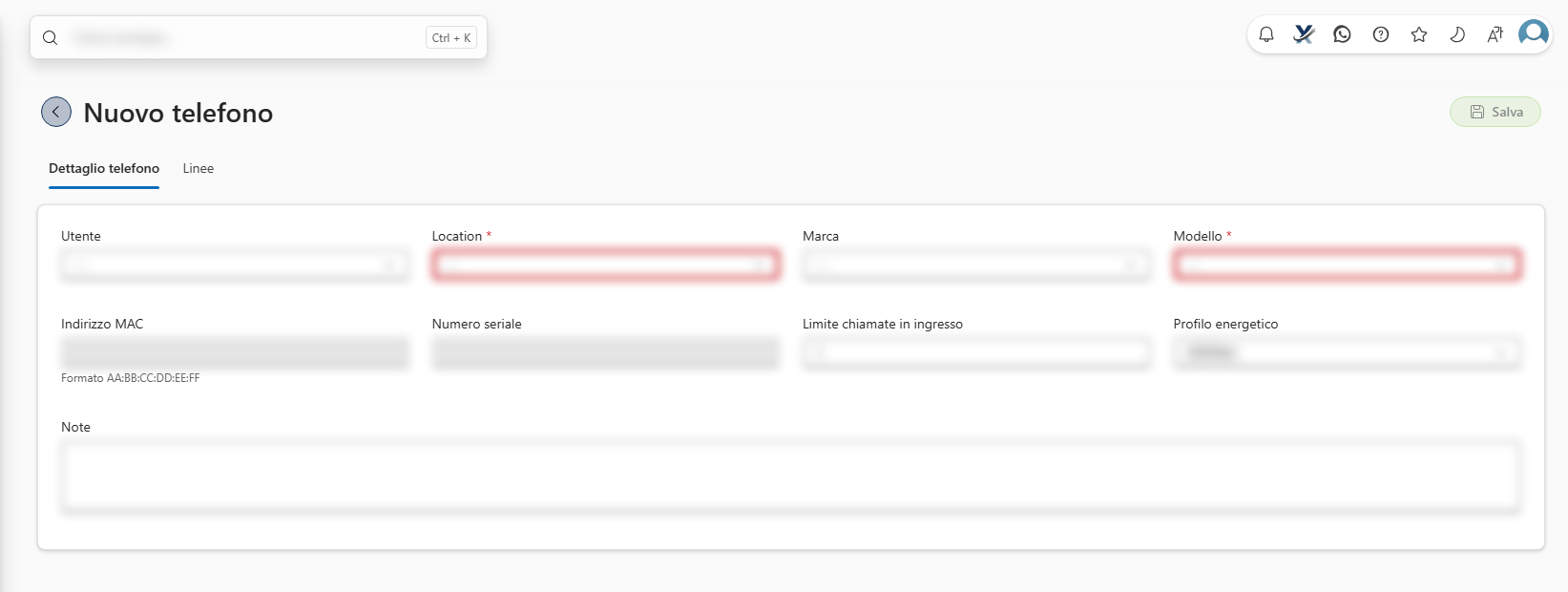
Task: Switch to the Linee tab
Action: tap(199, 169)
